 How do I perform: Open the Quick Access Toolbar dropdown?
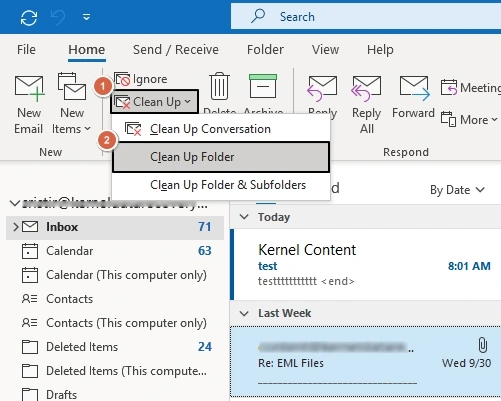[87, 17]
